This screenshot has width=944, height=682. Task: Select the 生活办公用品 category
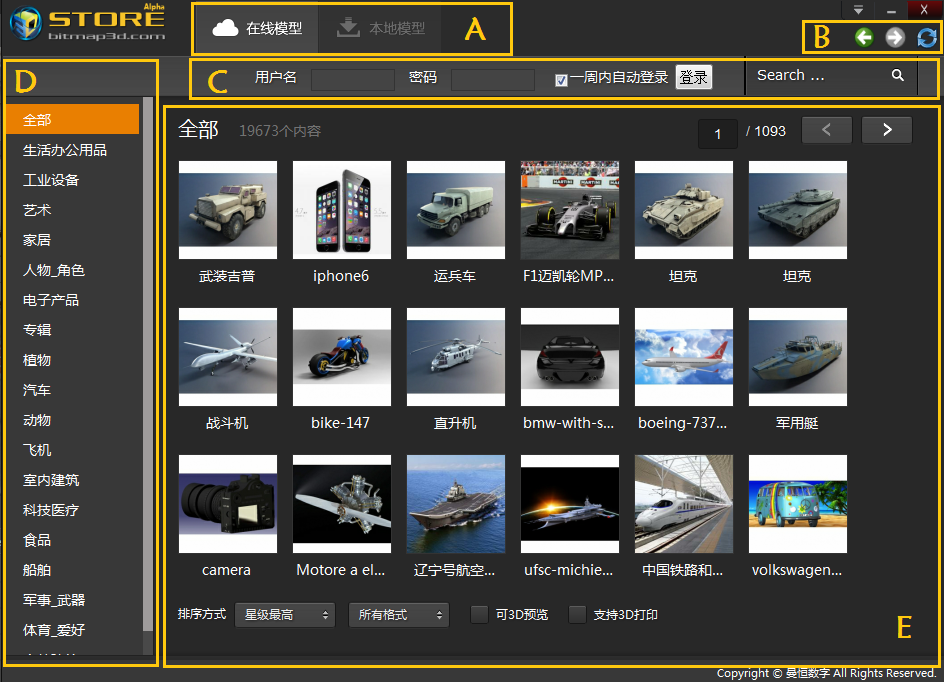[72, 150]
